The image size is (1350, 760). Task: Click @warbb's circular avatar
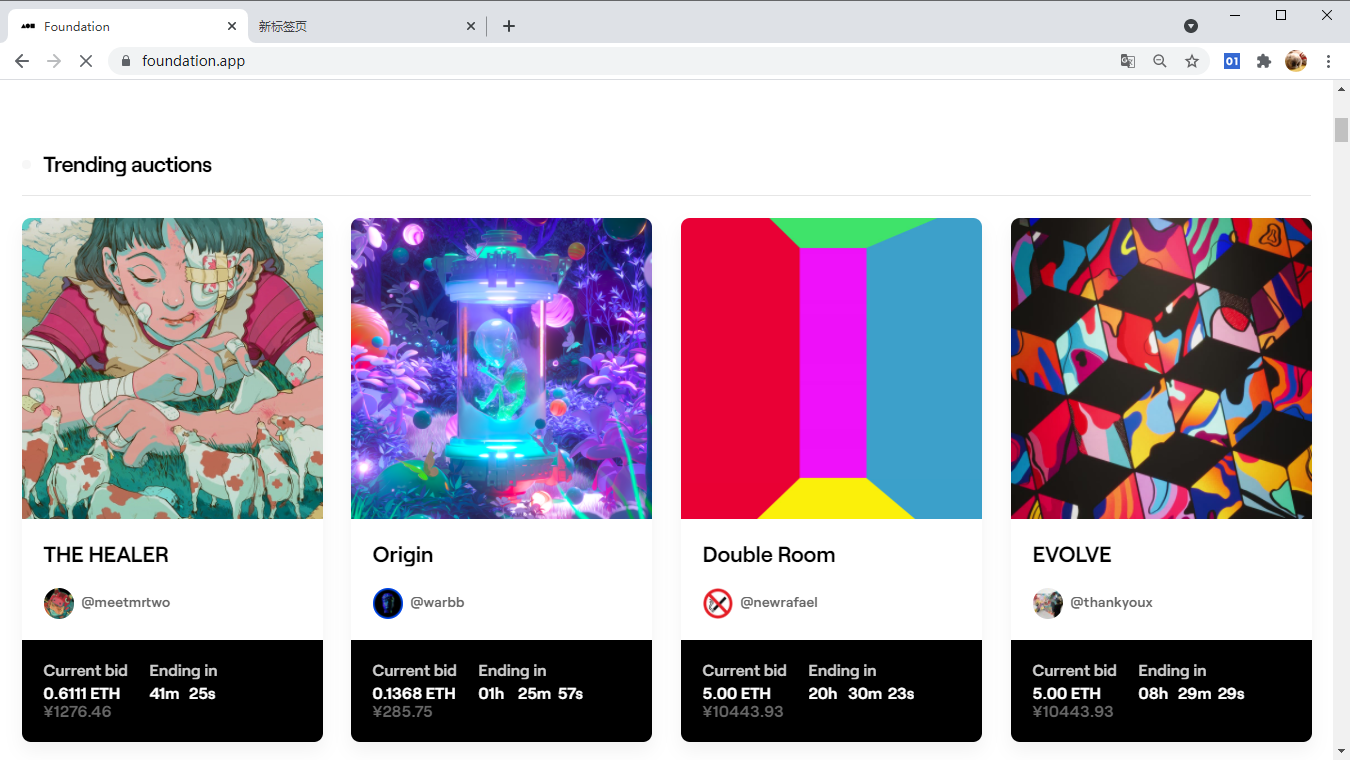(x=388, y=602)
